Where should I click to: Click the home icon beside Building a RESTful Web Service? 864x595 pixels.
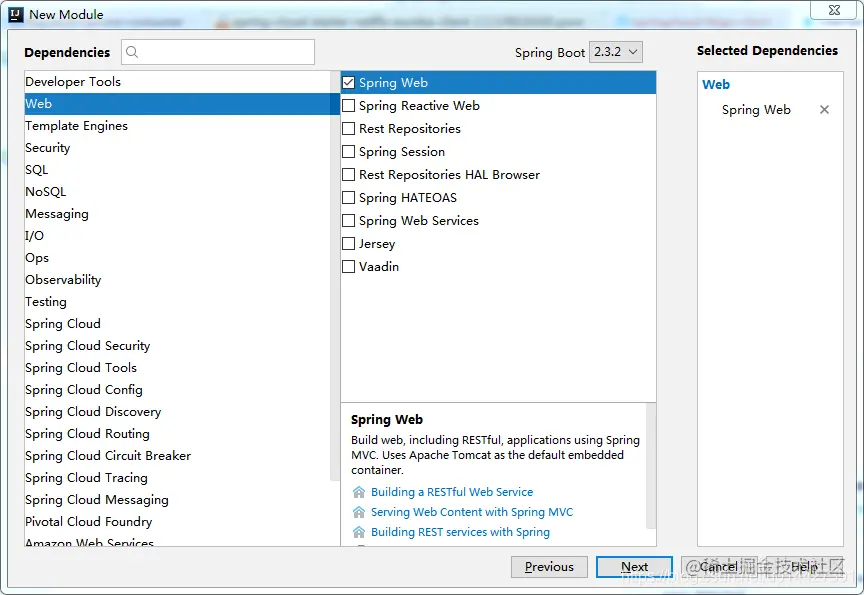359,492
